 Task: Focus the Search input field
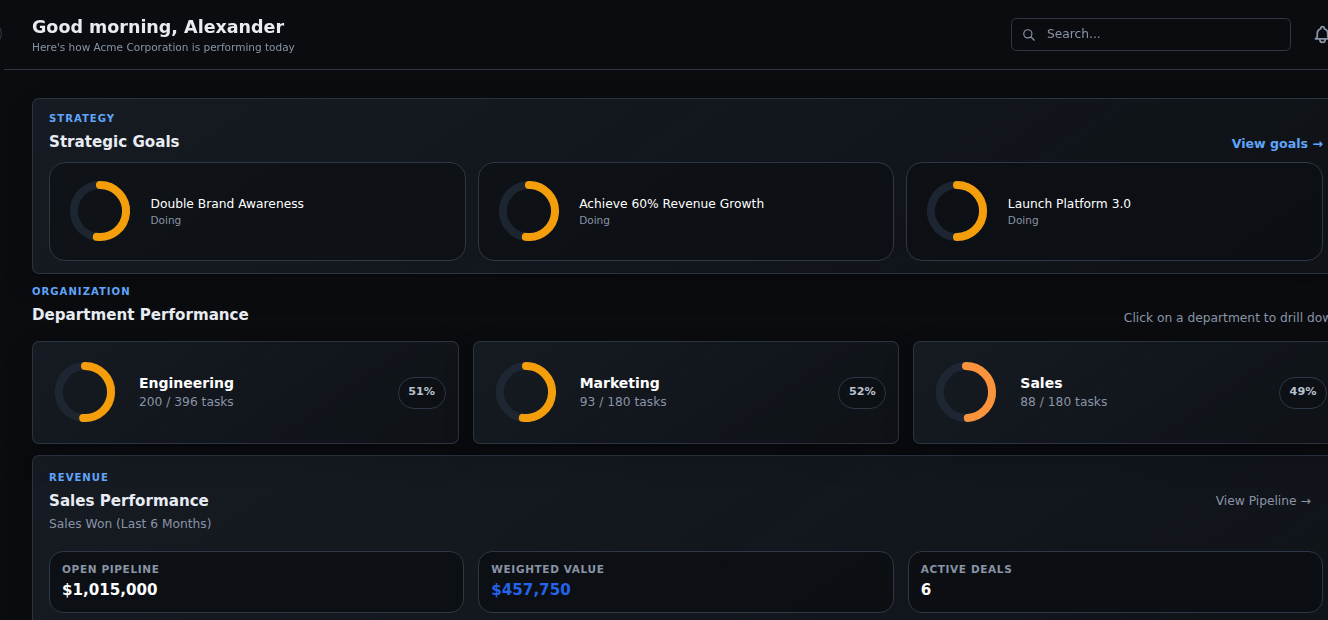click(x=1151, y=34)
